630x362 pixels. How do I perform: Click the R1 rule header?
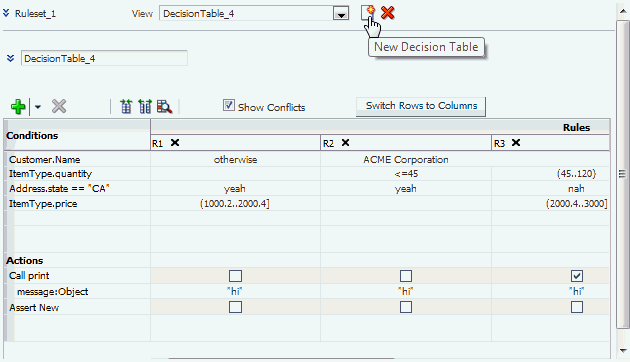[158, 143]
